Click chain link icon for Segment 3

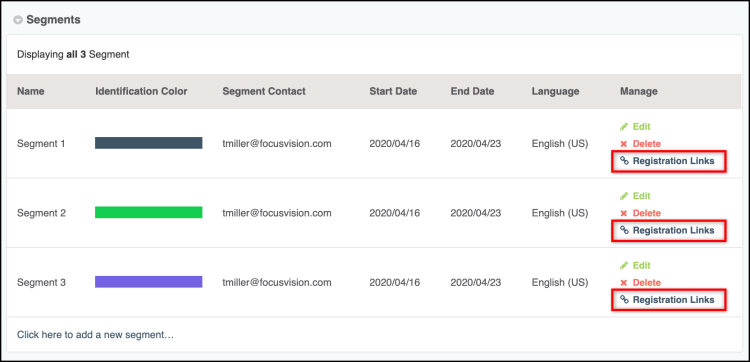(624, 300)
